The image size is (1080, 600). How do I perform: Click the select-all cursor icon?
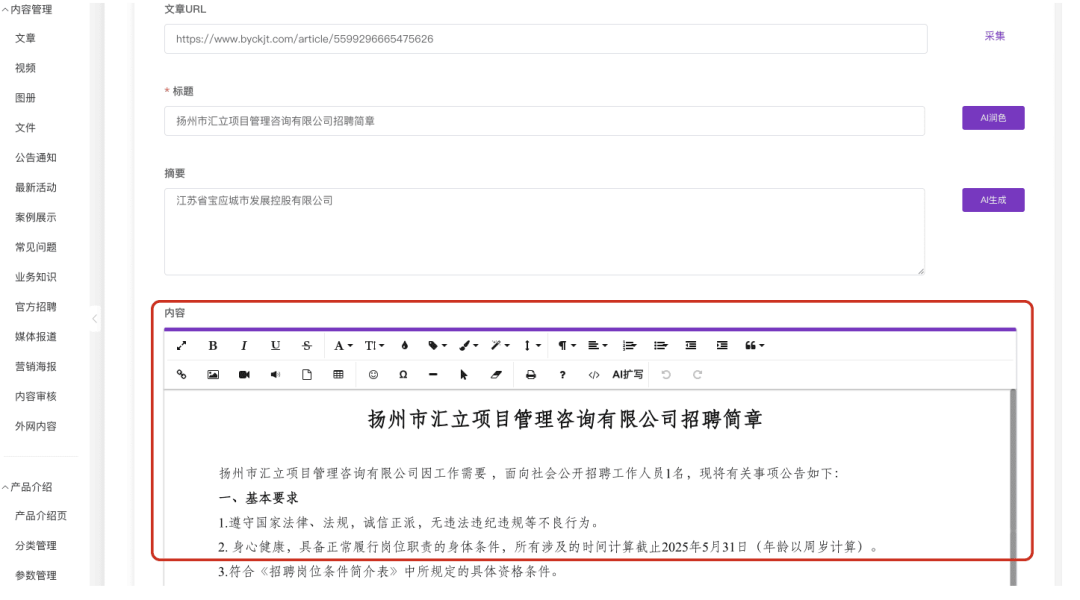click(x=464, y=375)
